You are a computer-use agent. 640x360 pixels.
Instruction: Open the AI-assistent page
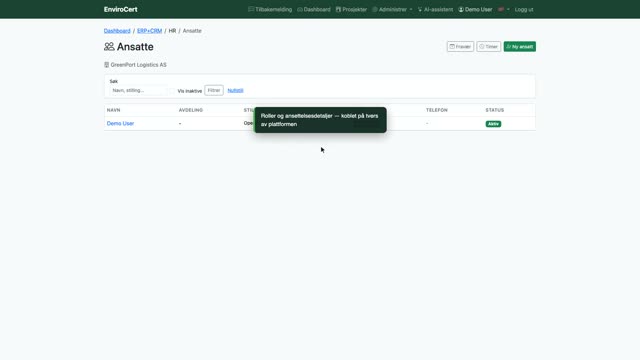coord(435,9)
